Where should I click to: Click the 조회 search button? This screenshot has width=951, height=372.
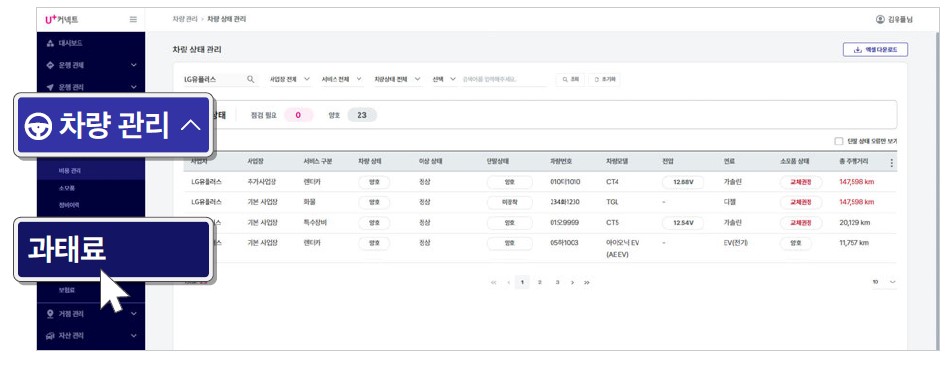[x=570, y=79]
